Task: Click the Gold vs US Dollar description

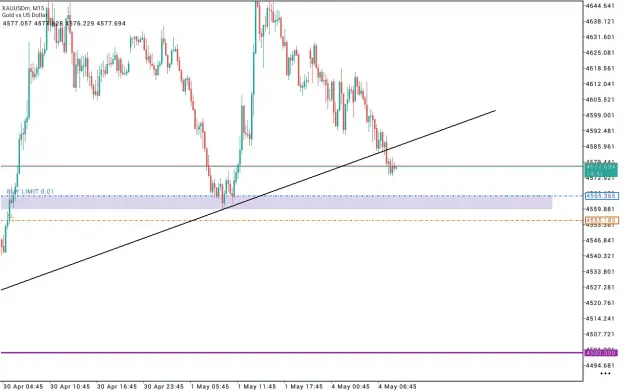Action: (25, 15)
